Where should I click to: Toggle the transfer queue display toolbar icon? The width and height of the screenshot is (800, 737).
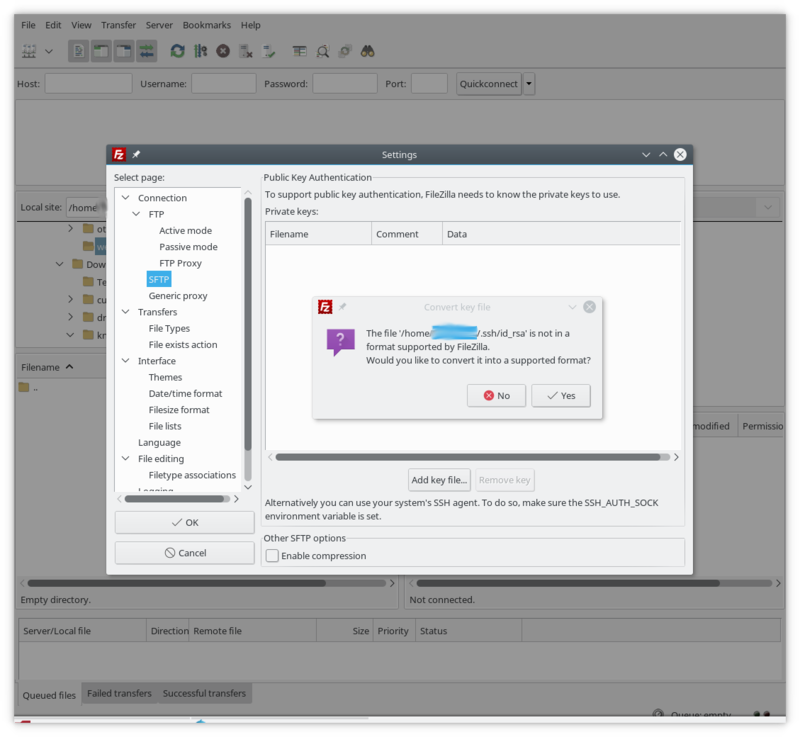point(146,51)
